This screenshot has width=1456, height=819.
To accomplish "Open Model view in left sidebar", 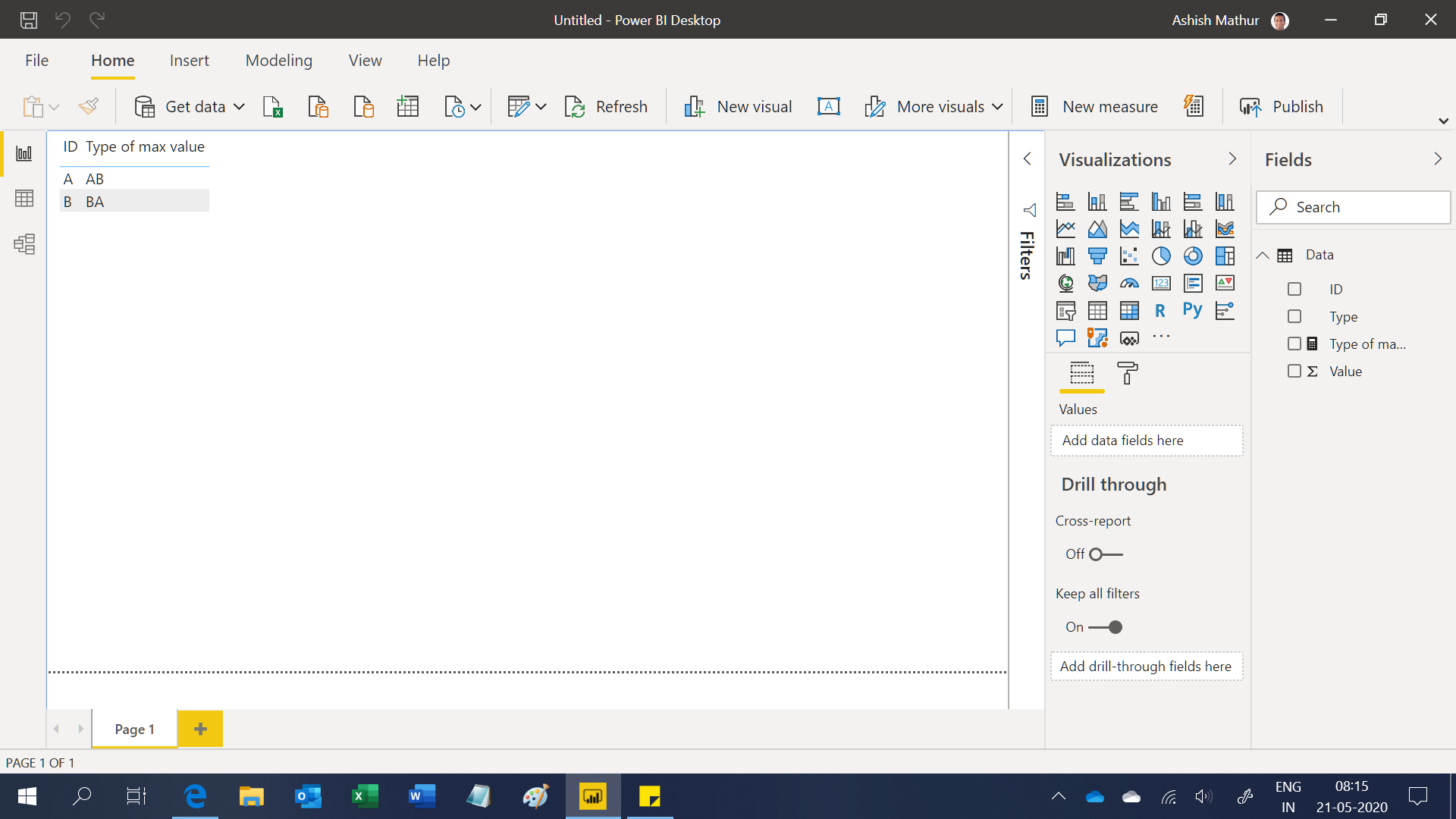I will coord(24,244).
